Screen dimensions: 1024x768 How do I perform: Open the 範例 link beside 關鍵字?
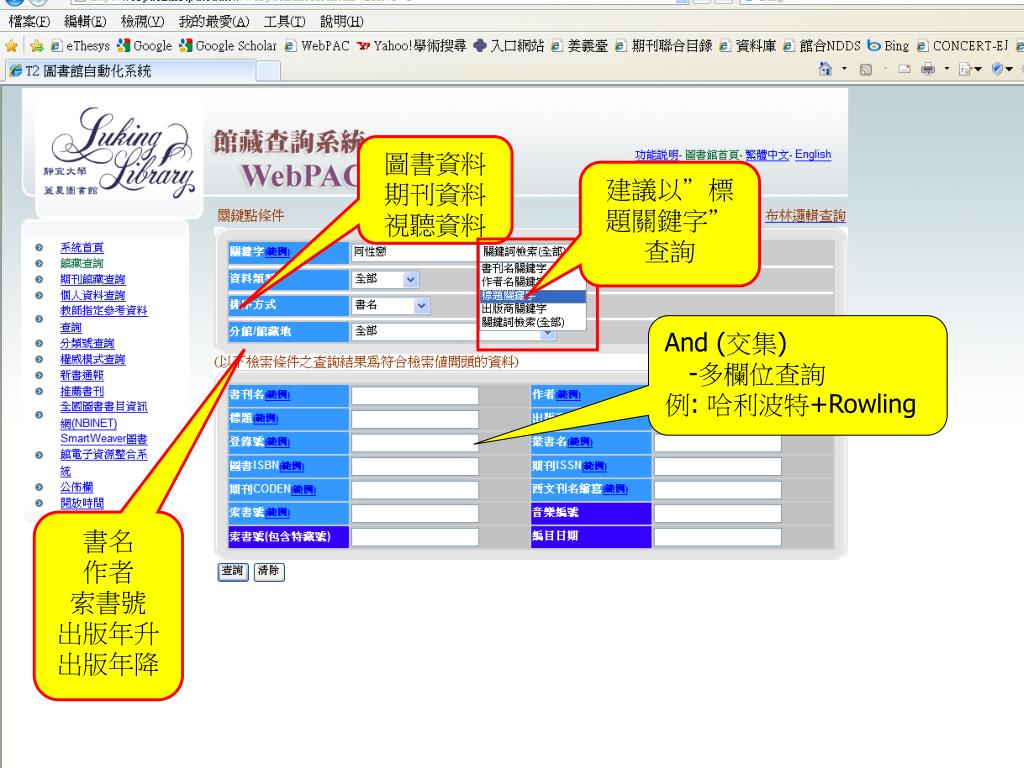[277, 252]
